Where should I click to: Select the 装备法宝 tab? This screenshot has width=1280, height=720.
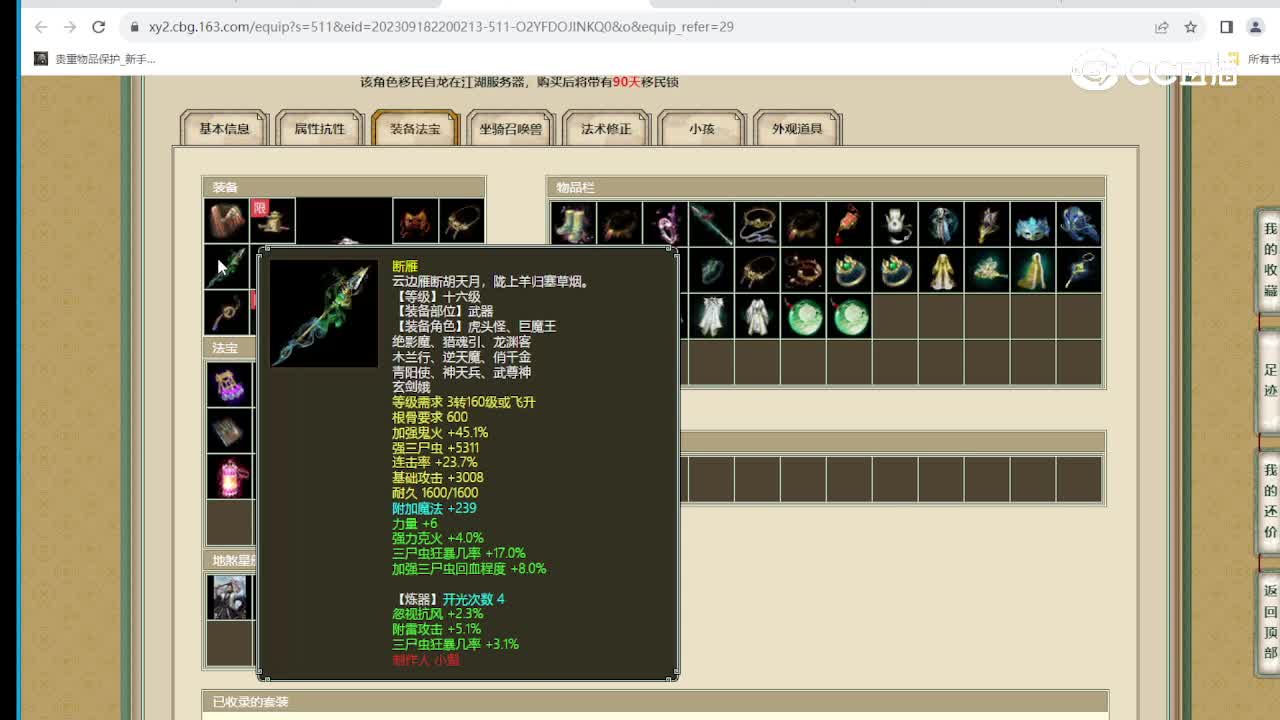click(415, 129)
